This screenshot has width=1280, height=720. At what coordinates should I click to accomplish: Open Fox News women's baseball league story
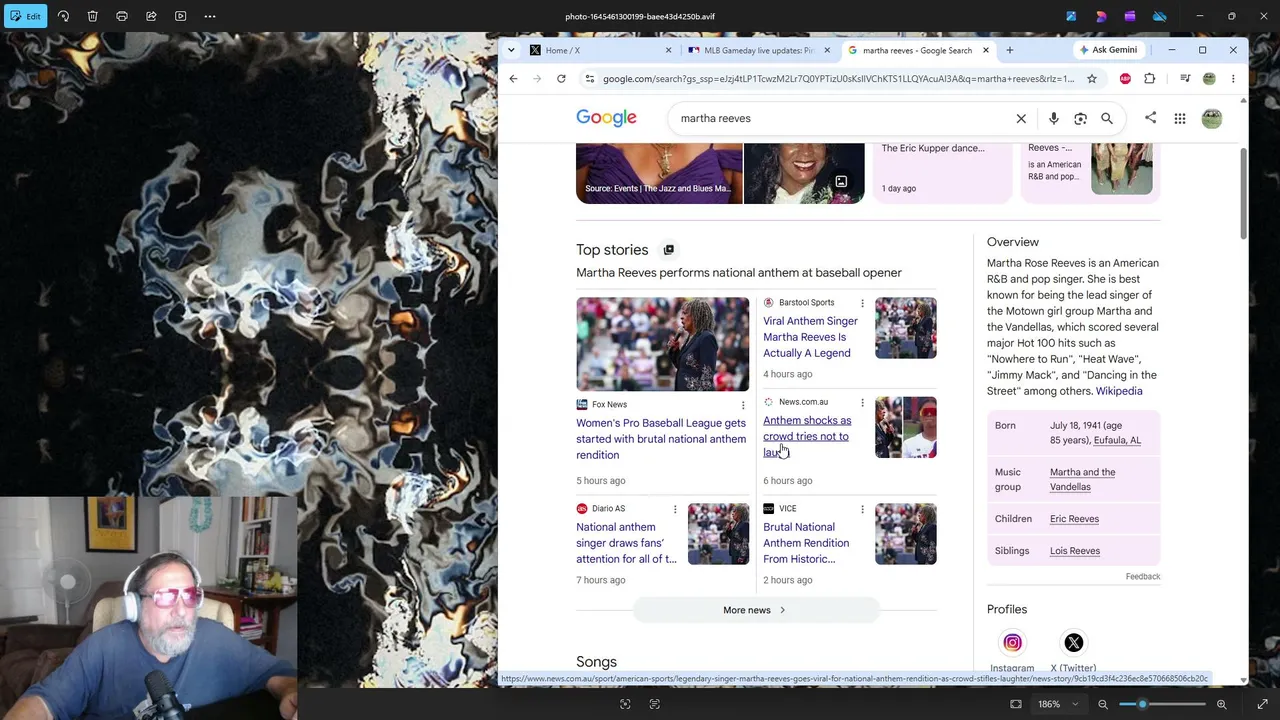pyautogui.click(x=661, y=439)
